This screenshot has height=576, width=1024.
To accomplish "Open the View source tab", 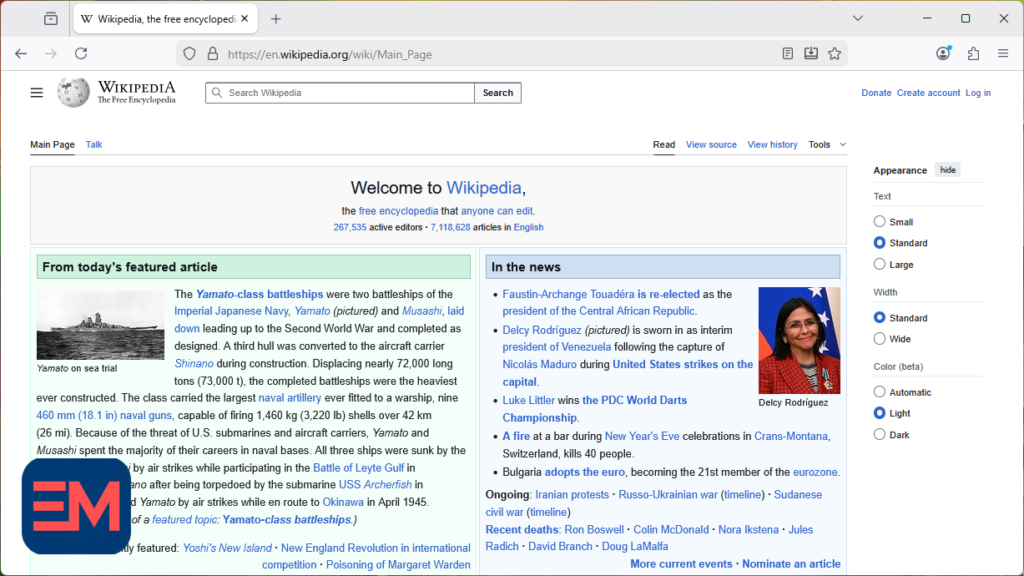I will [711, 144].
